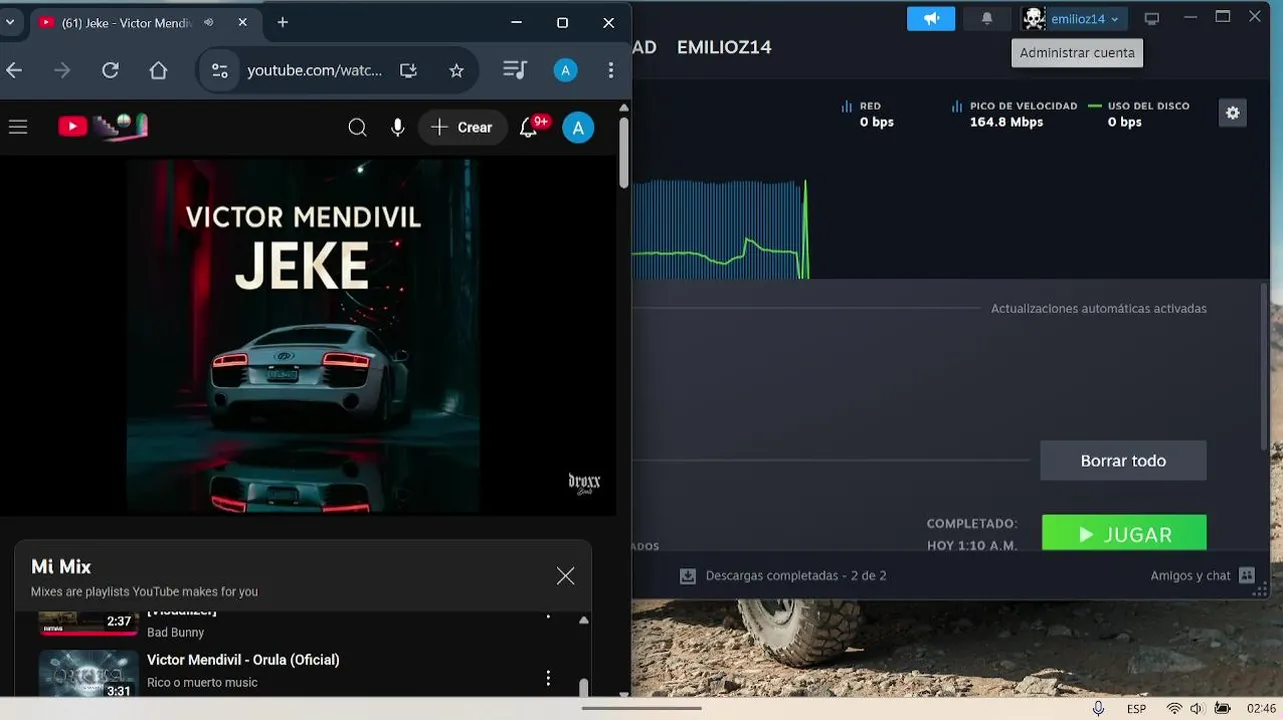Close the Mi Mix playlist panel
The height and width of the screenshot is (720, 1283).
[565, 576]
